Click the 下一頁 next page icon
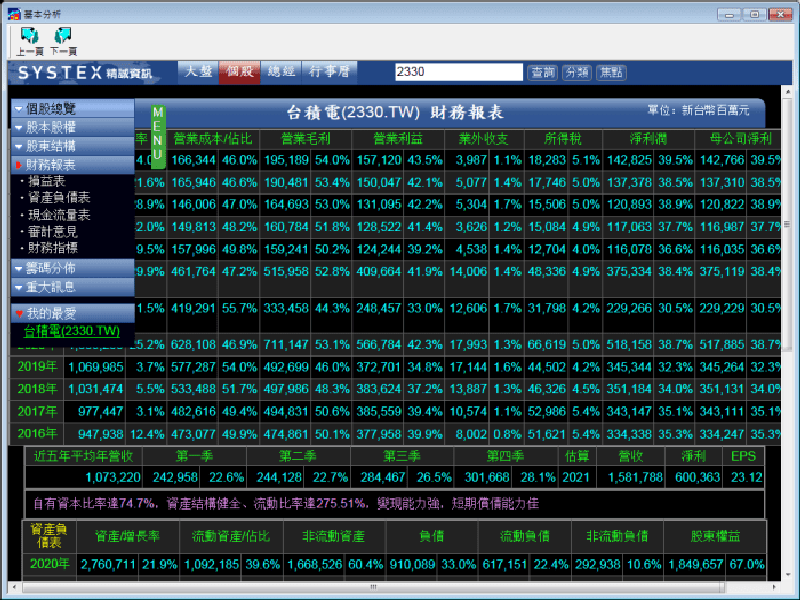Screen dimensions: 800x600 click(63, 38)
